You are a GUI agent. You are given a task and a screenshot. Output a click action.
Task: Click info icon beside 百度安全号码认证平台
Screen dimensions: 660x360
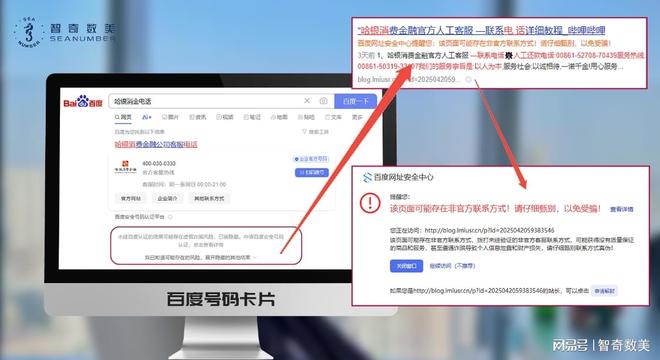(170, 217)
